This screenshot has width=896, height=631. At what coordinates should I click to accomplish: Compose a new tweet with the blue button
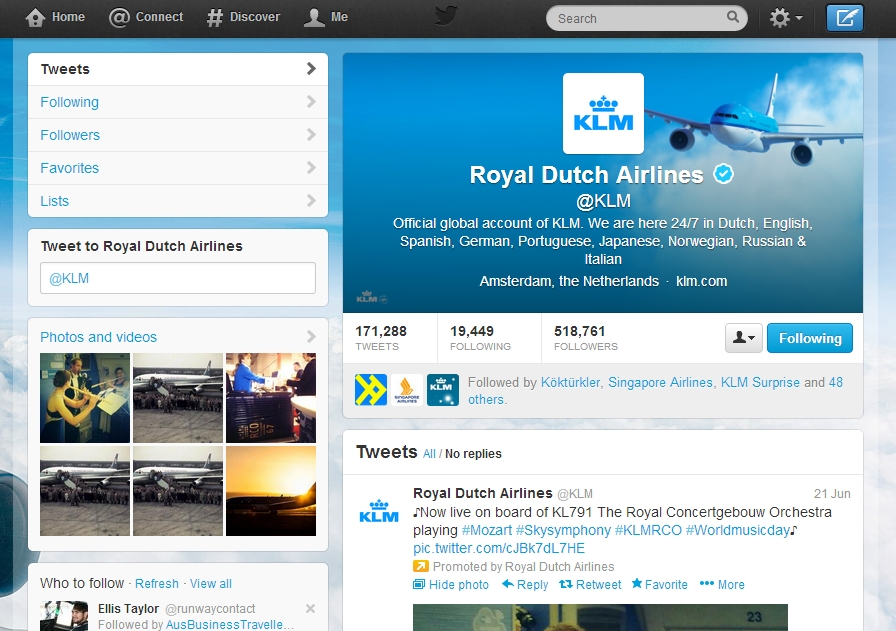coord(845,18)
